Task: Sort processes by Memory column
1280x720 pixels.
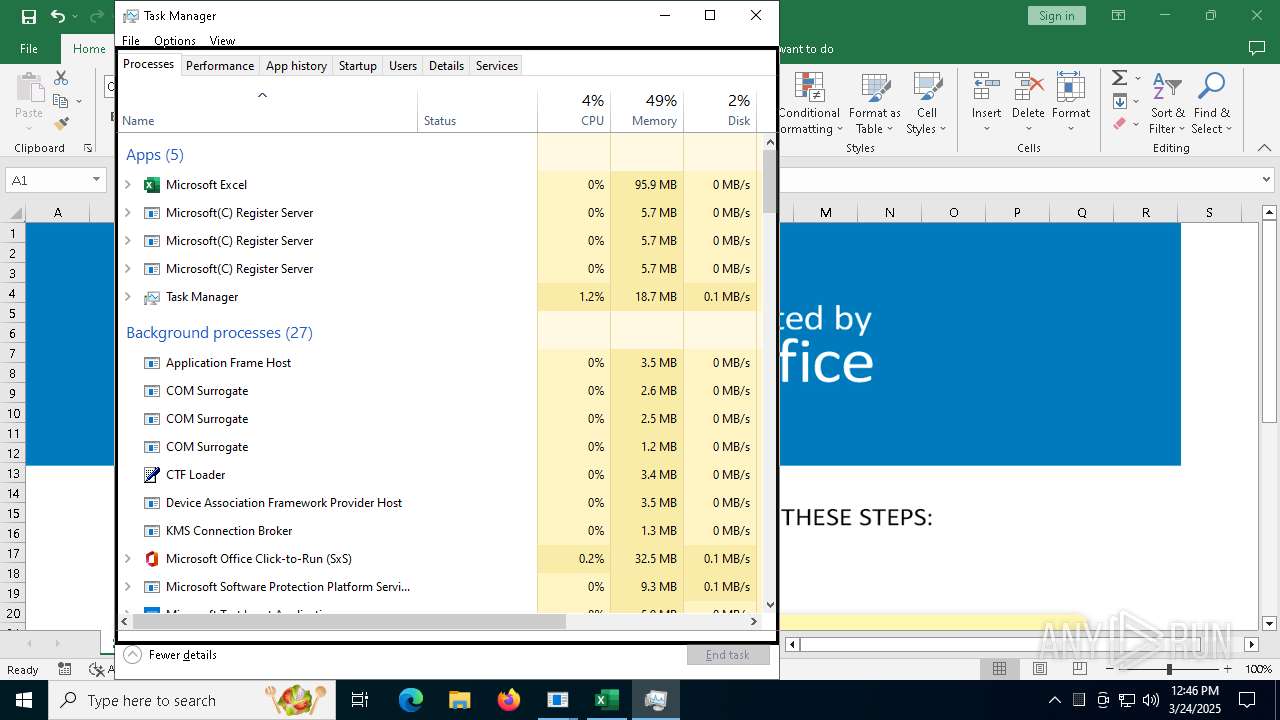Action: click(x=647, y=110)
